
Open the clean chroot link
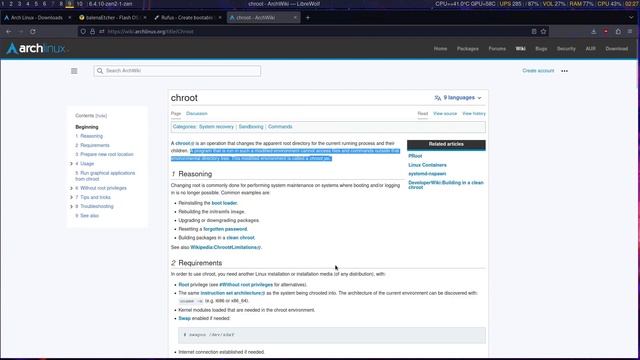240,238
